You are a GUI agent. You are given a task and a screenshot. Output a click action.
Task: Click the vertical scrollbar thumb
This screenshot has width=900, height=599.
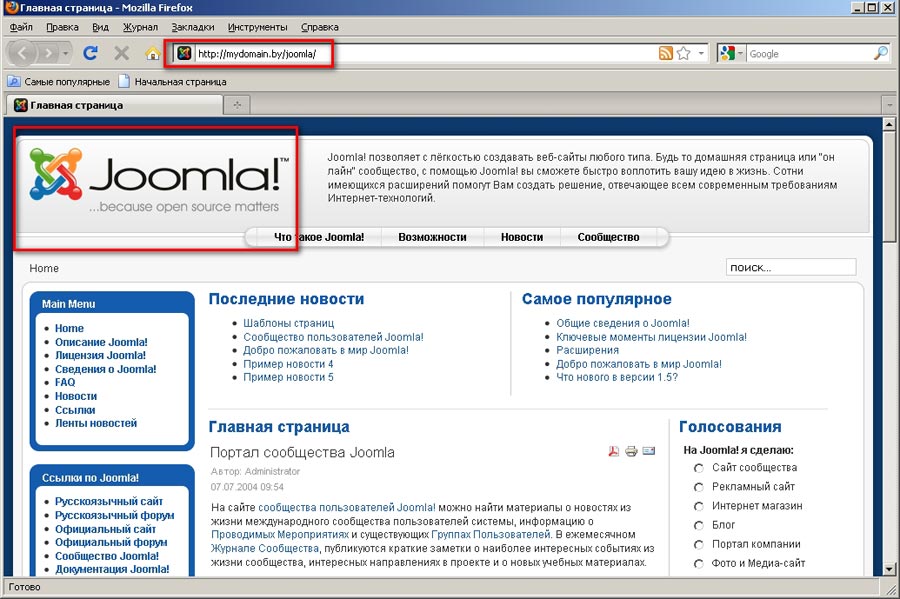pos(889,186)
